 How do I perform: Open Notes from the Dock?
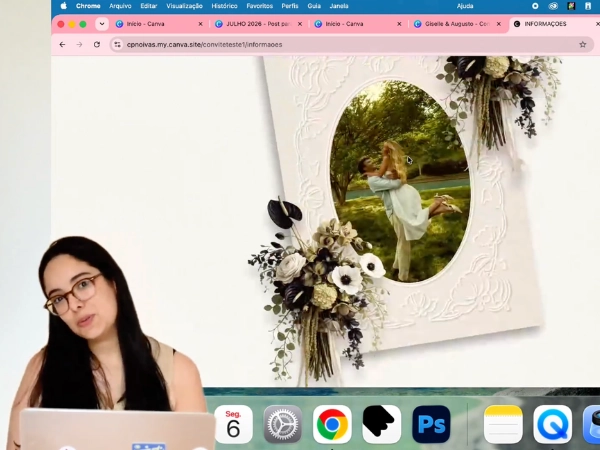tap(503, 424)
